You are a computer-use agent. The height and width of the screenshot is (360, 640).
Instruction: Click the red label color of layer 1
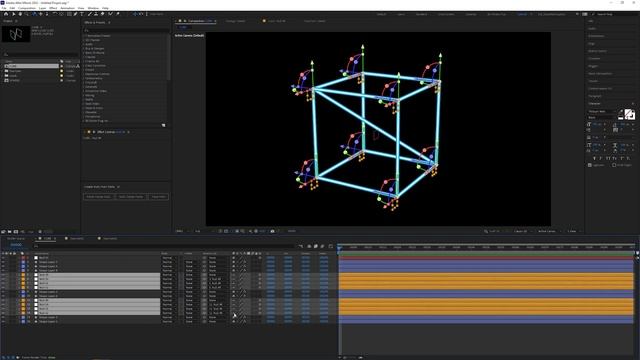click(x=23, y=258)
